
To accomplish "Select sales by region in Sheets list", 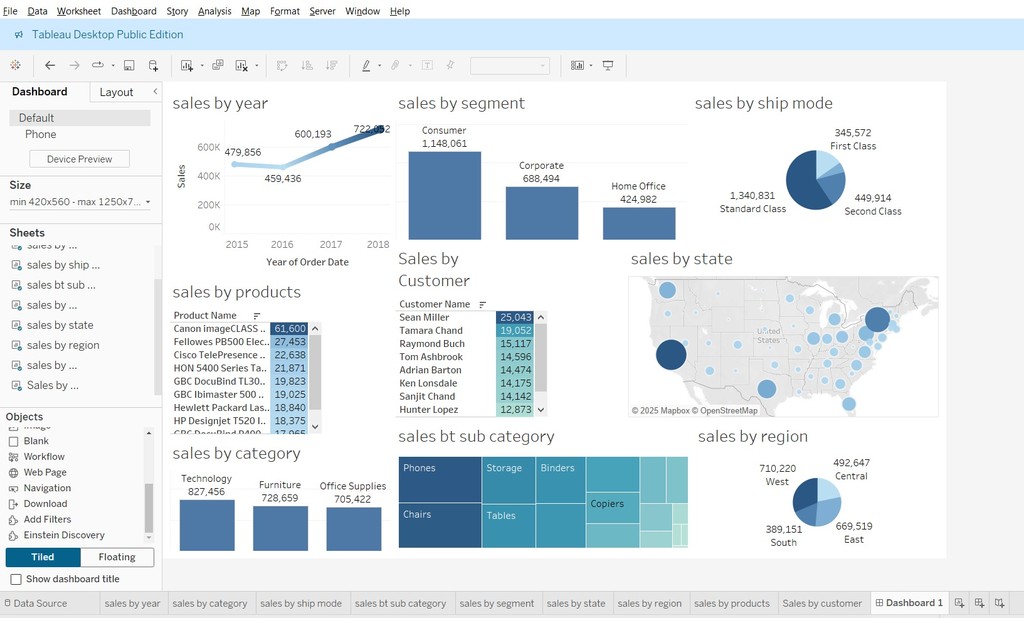I will click(x=63, y=346).
